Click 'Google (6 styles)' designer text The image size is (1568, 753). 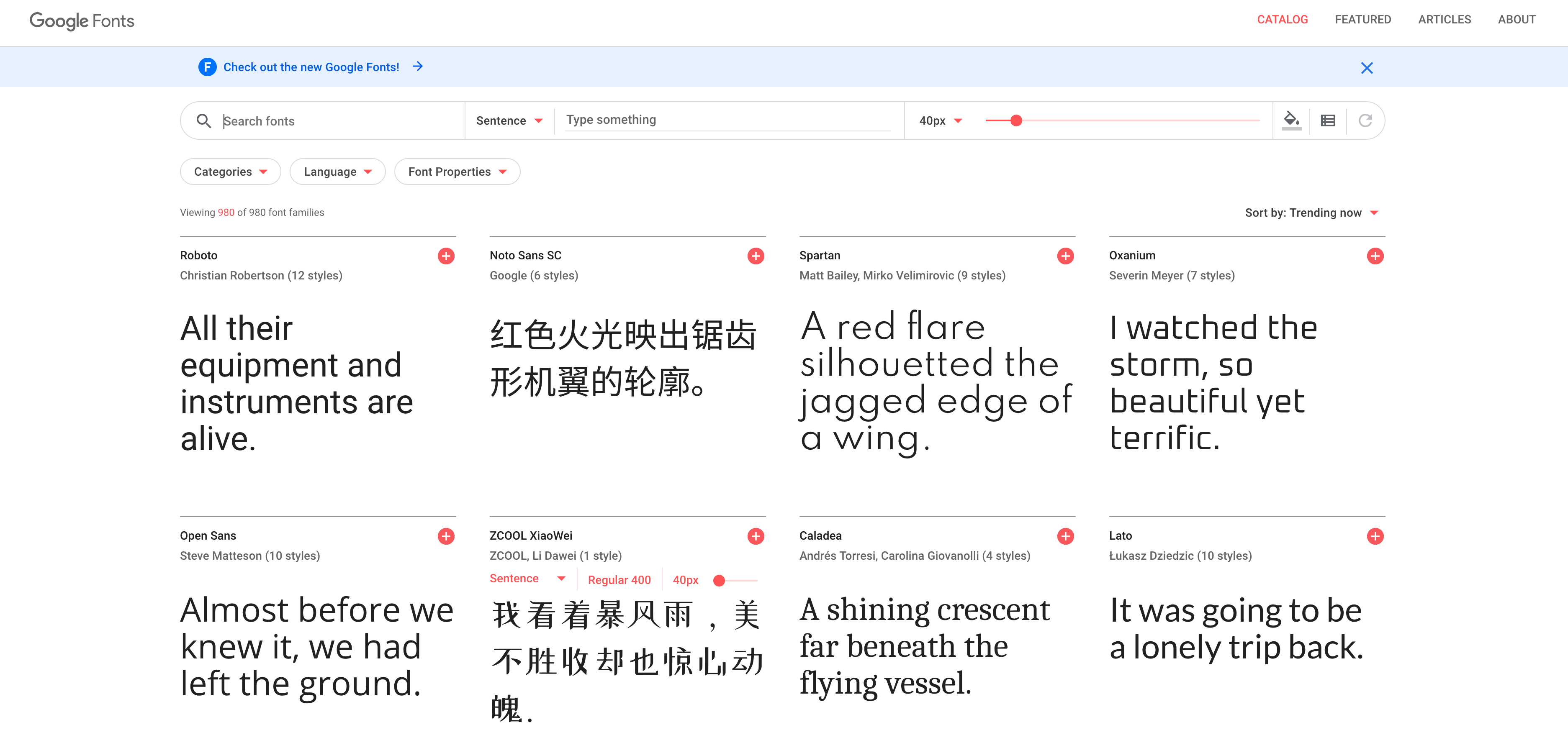[534, 276]
